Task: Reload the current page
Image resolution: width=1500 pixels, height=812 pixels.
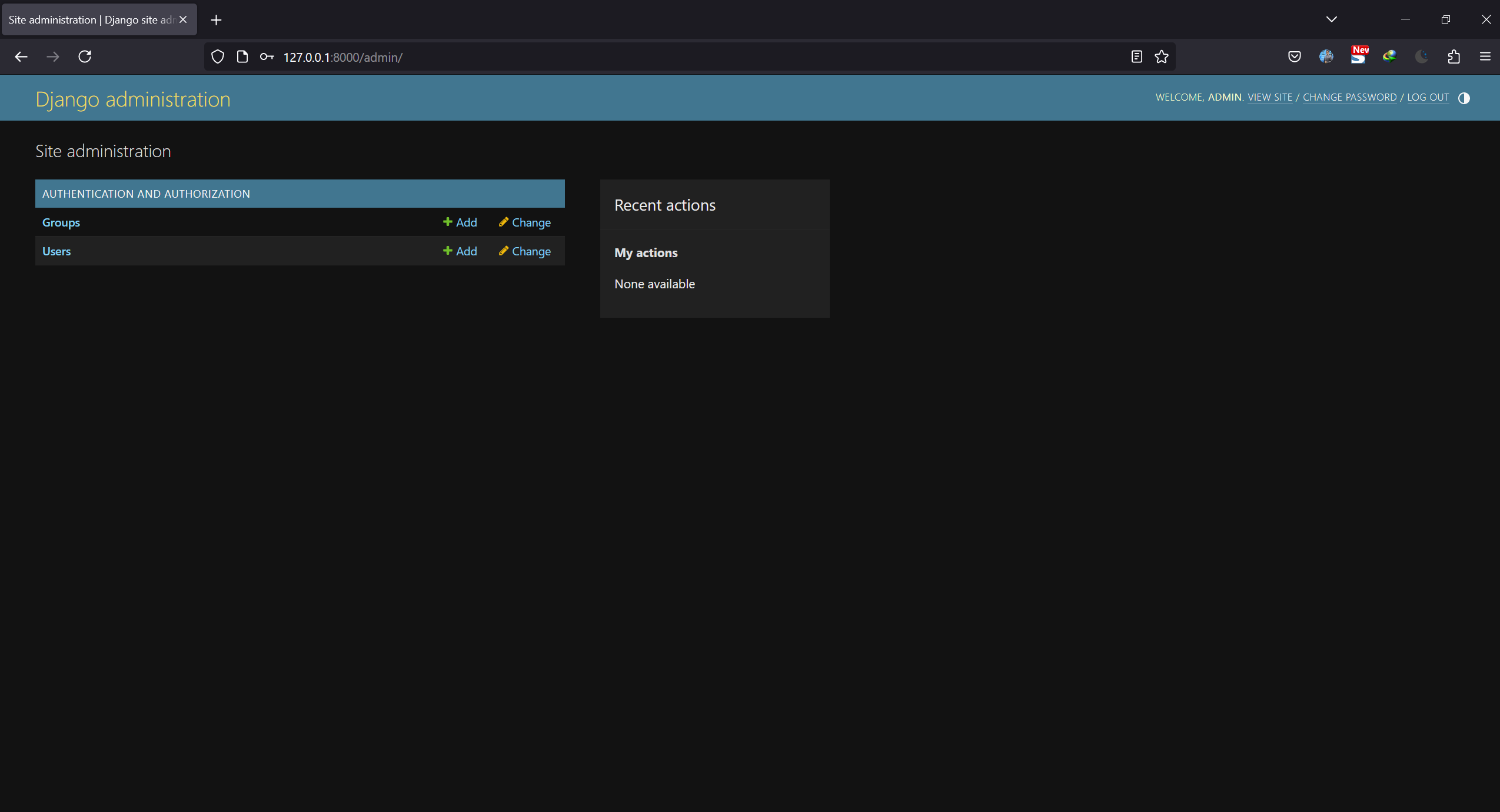Action: (x=85, y=56)
